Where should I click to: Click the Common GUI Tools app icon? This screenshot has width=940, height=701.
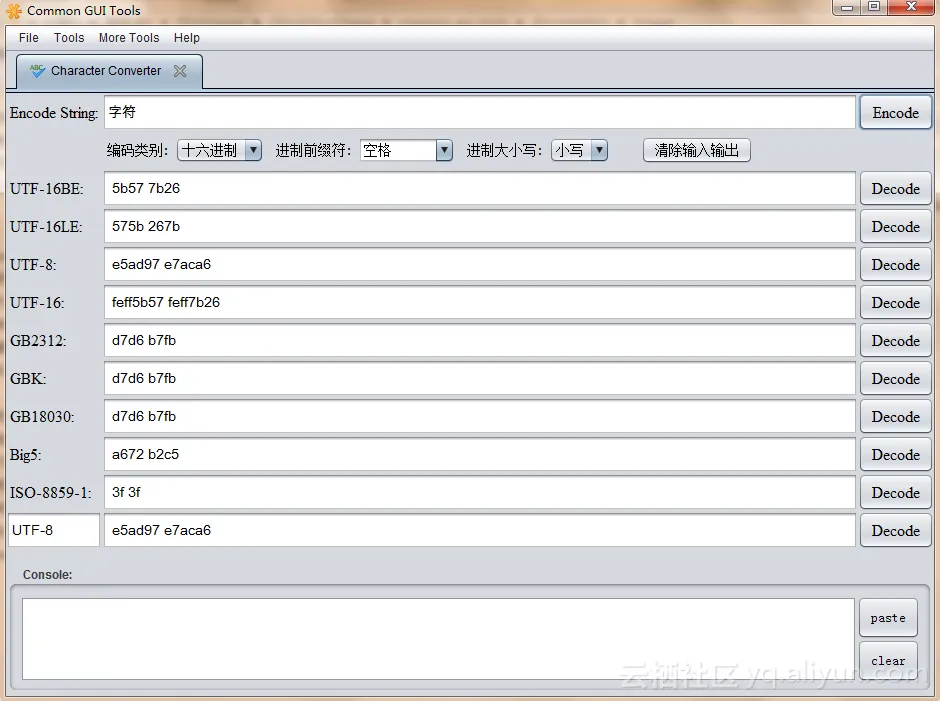(x=13, y=11)
